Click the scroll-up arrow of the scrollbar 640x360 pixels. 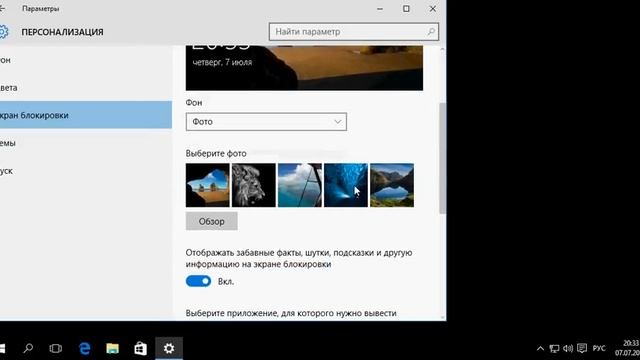pos(442,49)
